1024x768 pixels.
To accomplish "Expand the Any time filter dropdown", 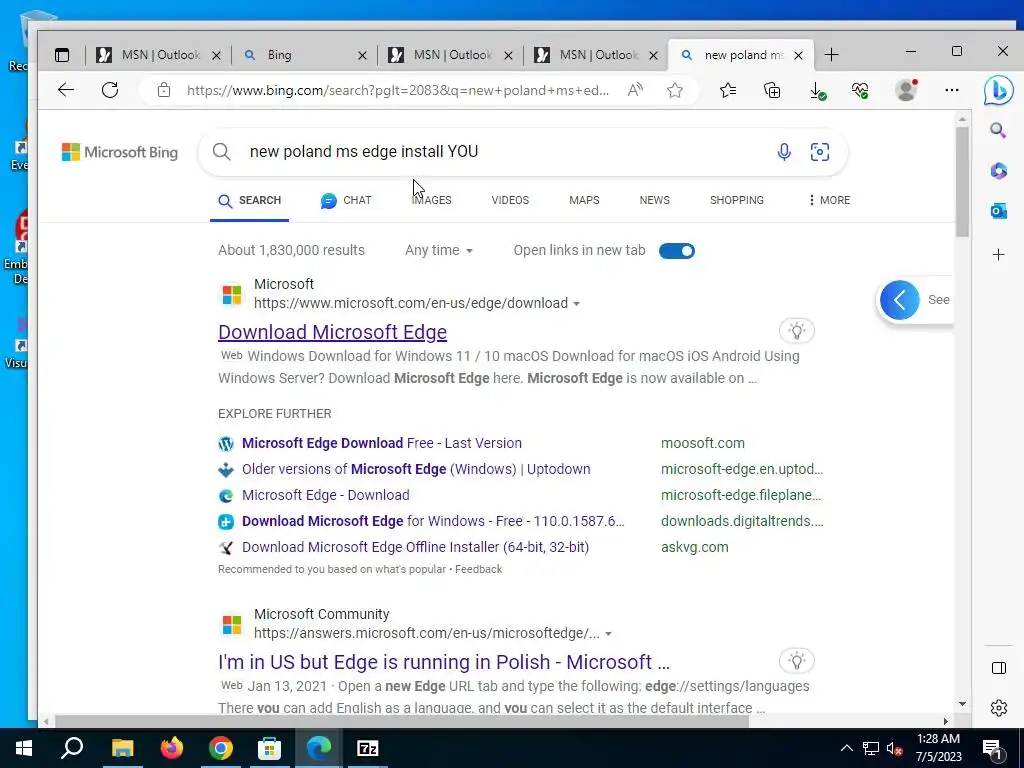I will click(438, 250).
